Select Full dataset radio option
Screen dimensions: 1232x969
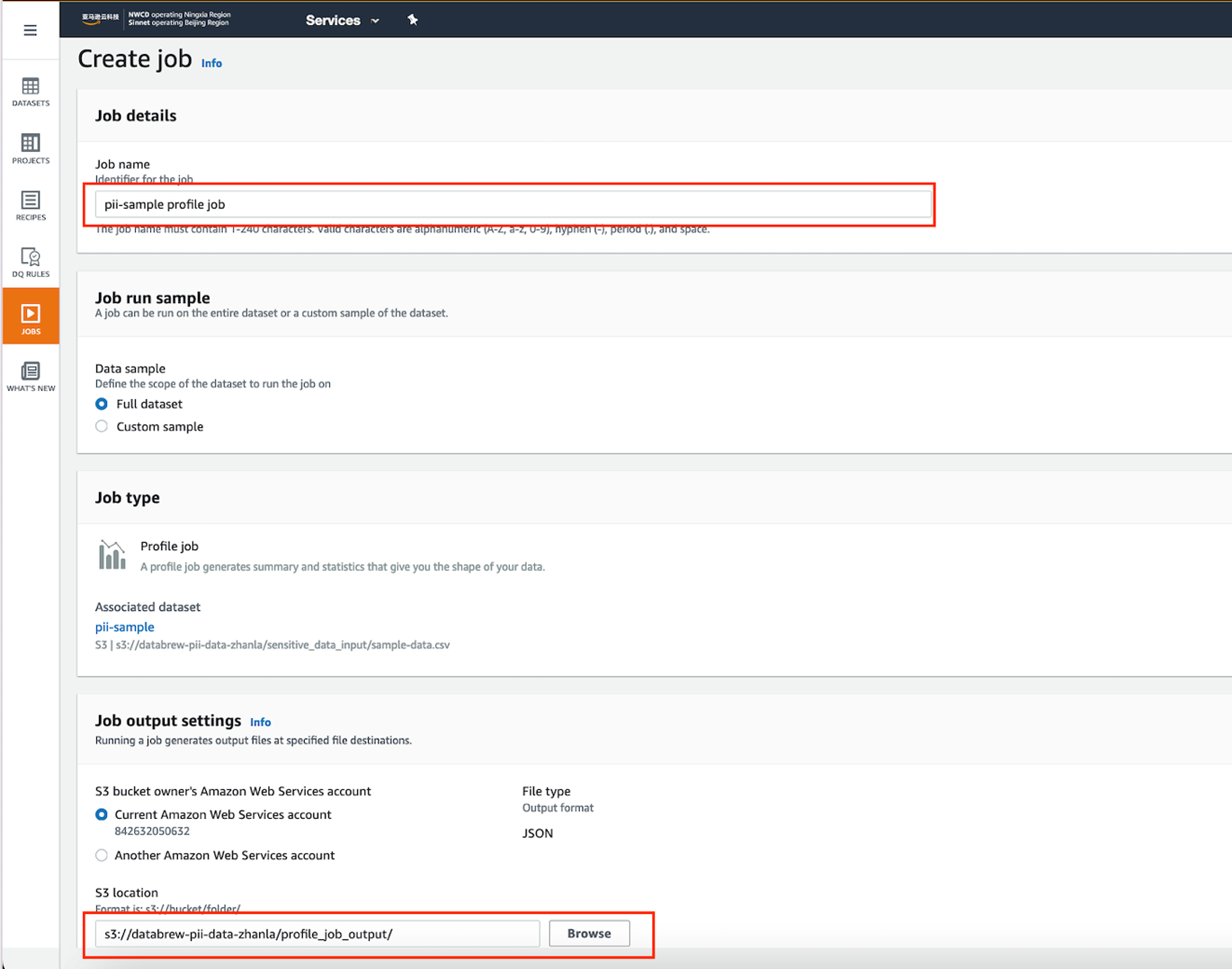click(x=101, y=404)
